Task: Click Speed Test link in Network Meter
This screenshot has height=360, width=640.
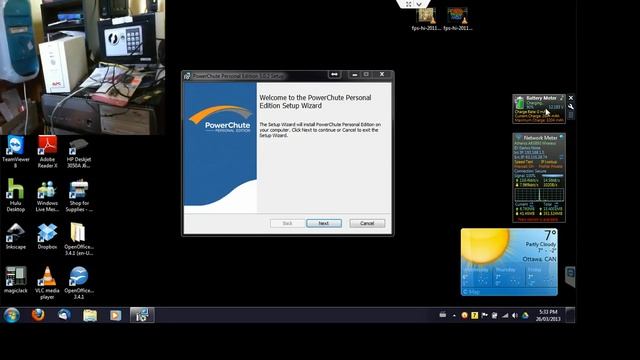Action: (x=523, y=162)
